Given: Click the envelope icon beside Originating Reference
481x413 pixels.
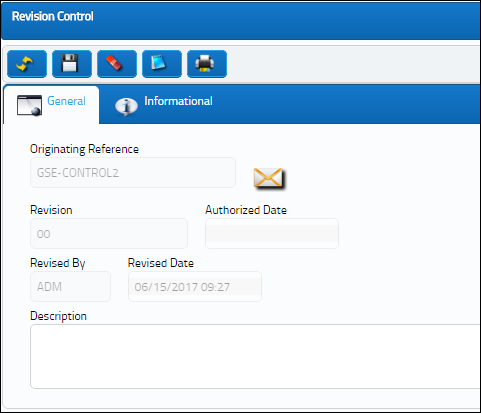Looking at the screenshot, I should click(268, 178).
